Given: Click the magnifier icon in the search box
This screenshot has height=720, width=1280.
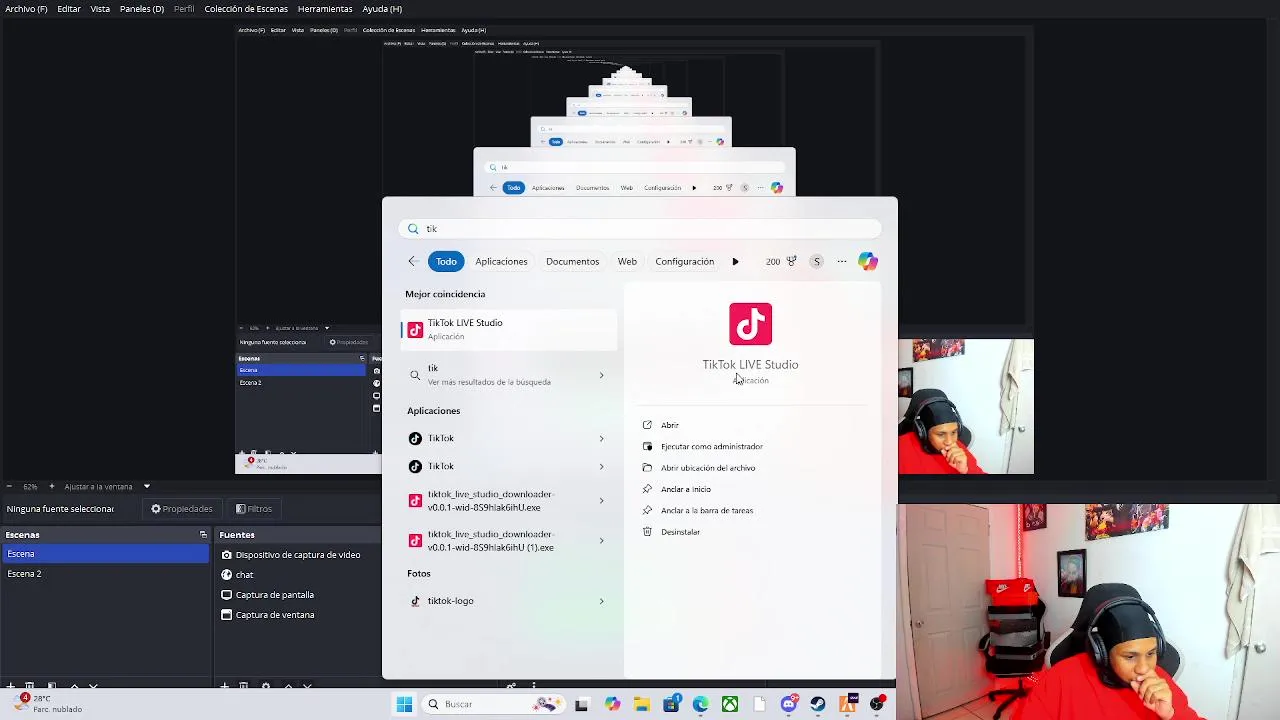Looking at the screenshot, I should pyautogui.click(x=413, y=229).
